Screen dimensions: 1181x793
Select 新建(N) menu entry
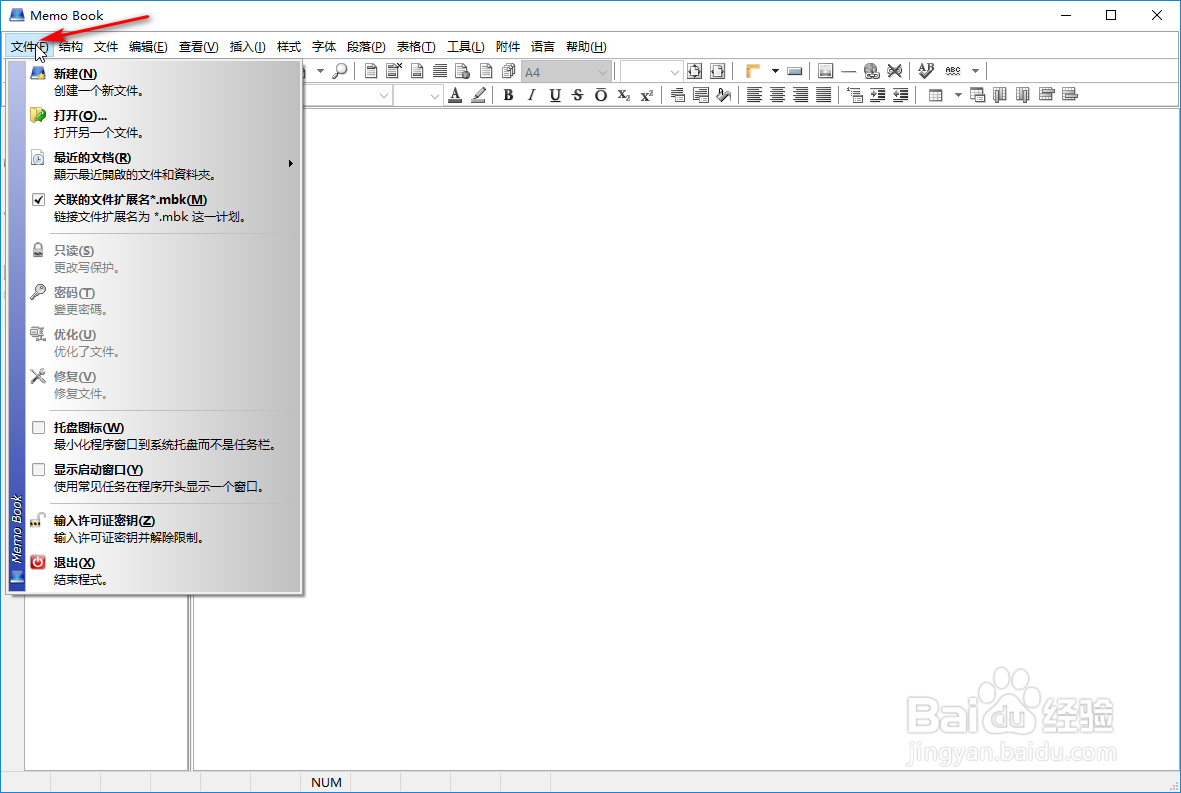tap(163, 81)
